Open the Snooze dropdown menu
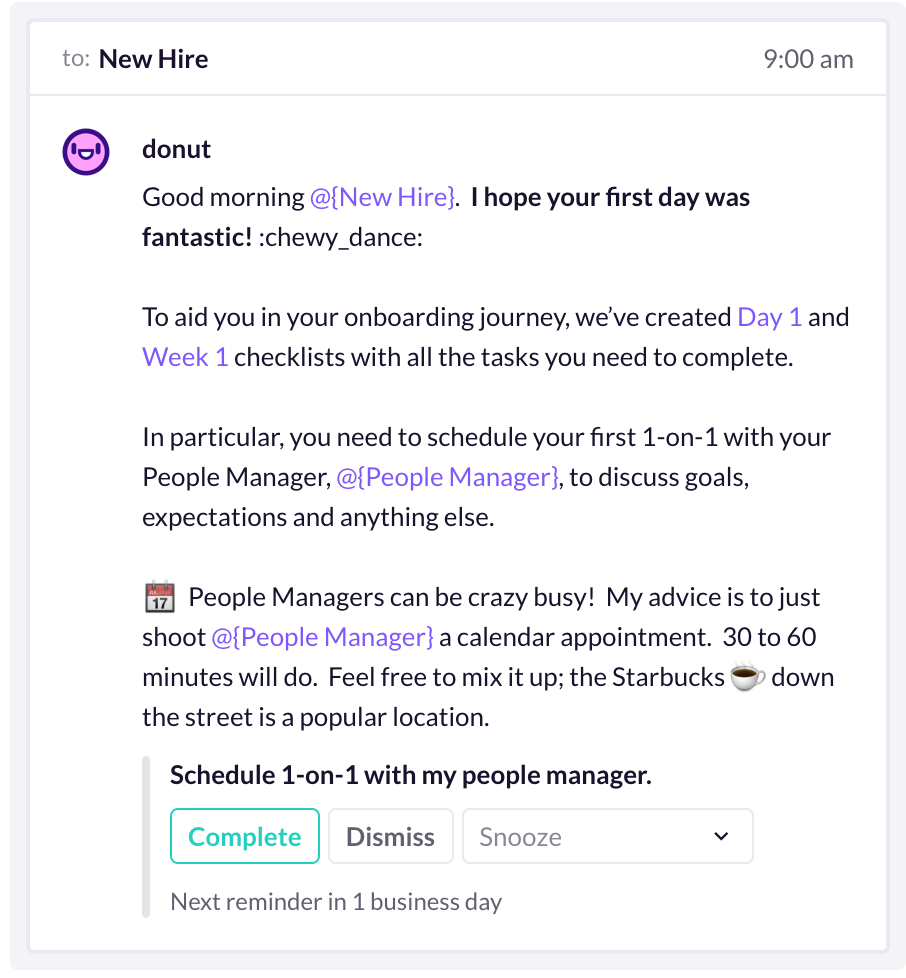 [607, 836]
